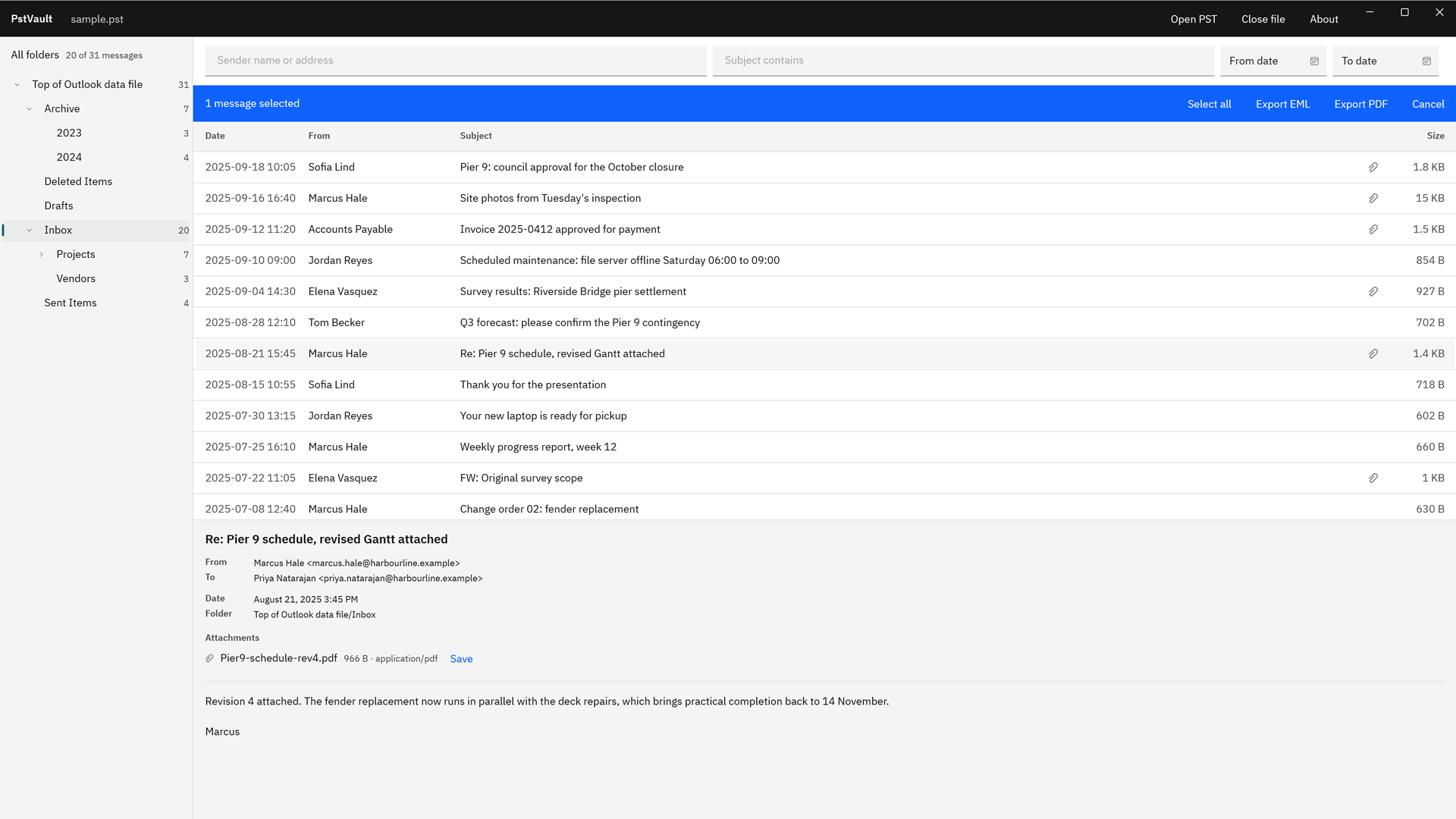
Task: Save the Pier9-schedule-rev4.pdf attachment
Action: coord(461,659)
